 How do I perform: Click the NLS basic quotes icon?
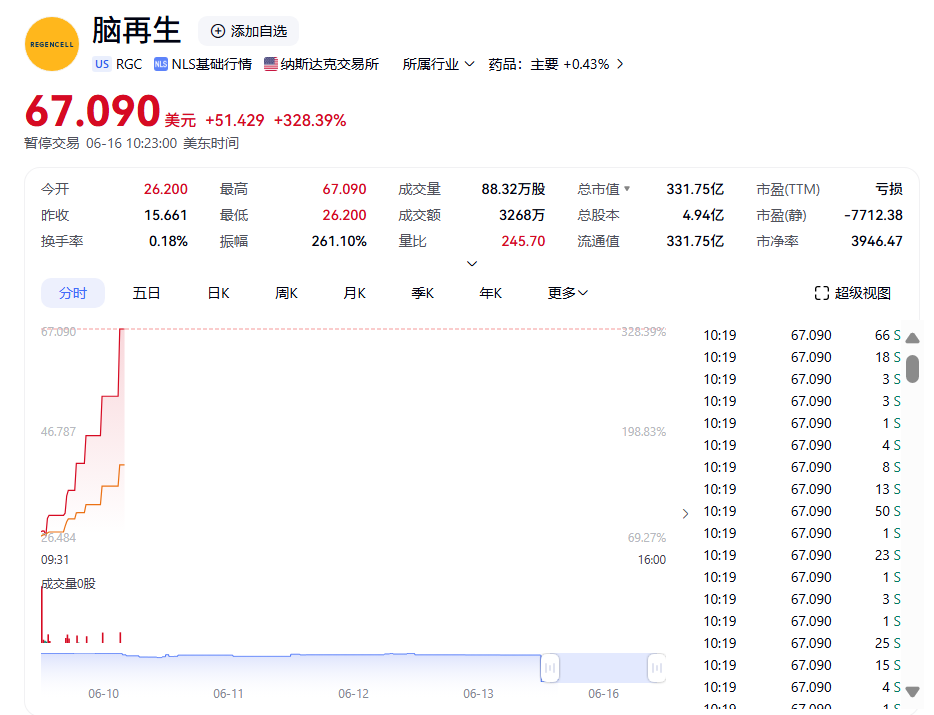(161, 64)
